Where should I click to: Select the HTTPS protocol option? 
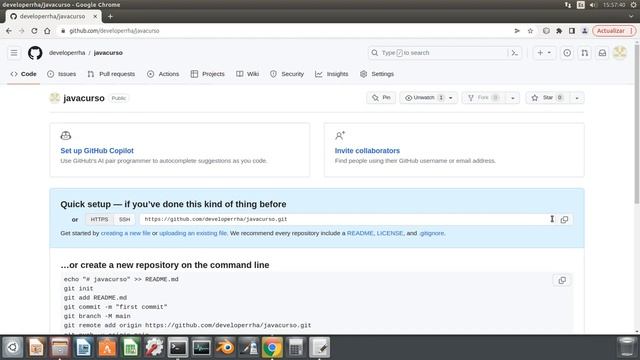coord(99,219)
